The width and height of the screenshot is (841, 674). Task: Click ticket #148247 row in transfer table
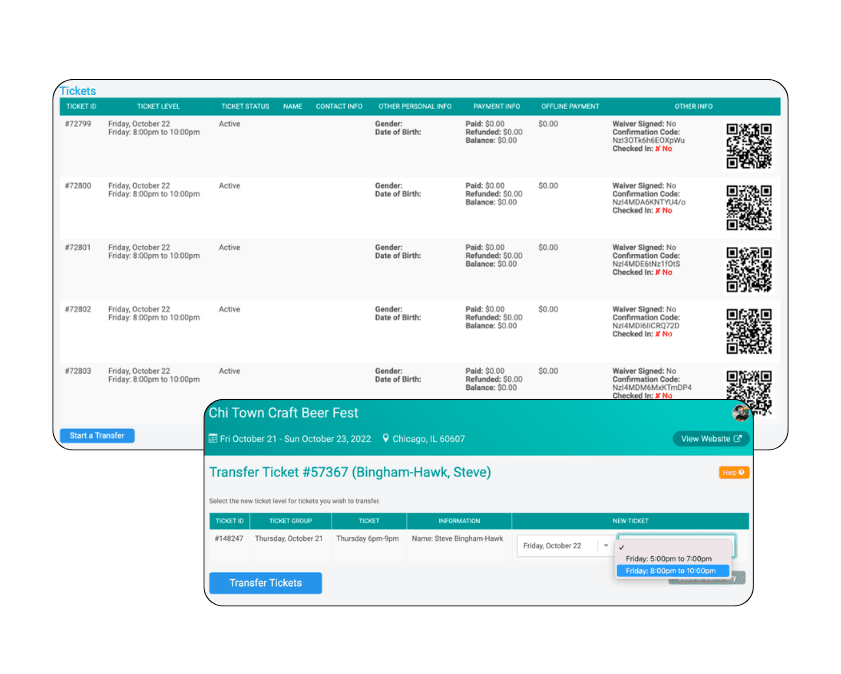point(229,539)
